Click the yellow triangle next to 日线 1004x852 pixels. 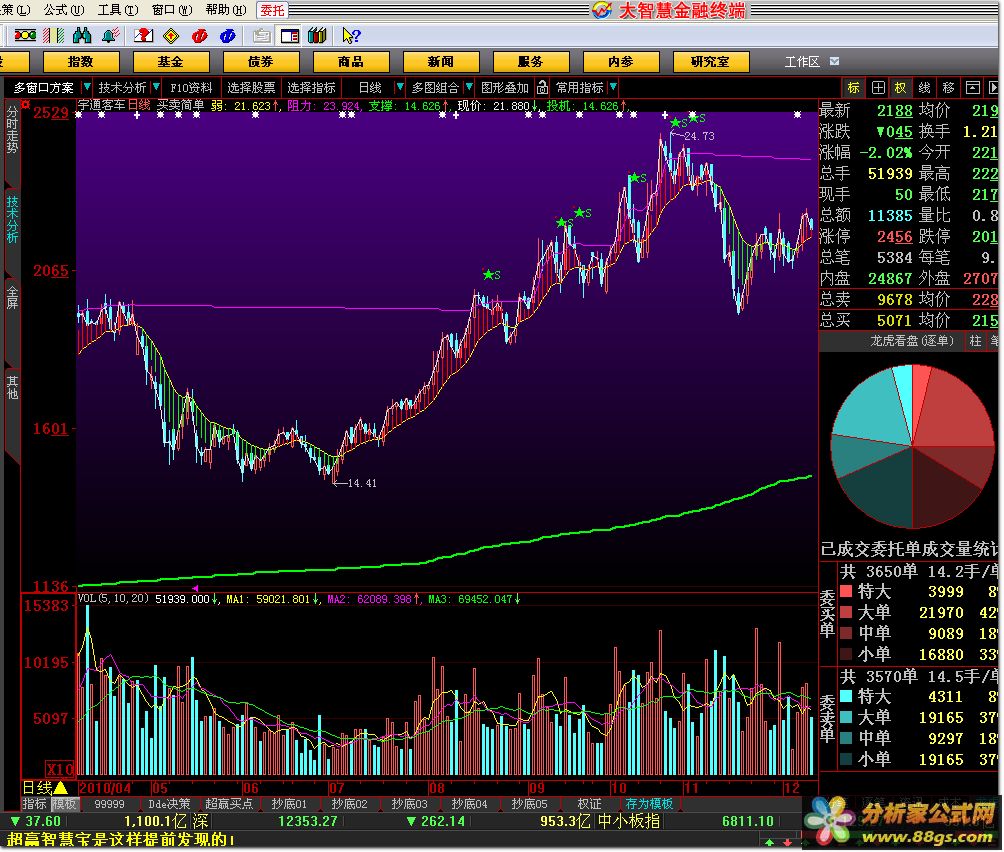pyautogui.click(x=61, y=788)
